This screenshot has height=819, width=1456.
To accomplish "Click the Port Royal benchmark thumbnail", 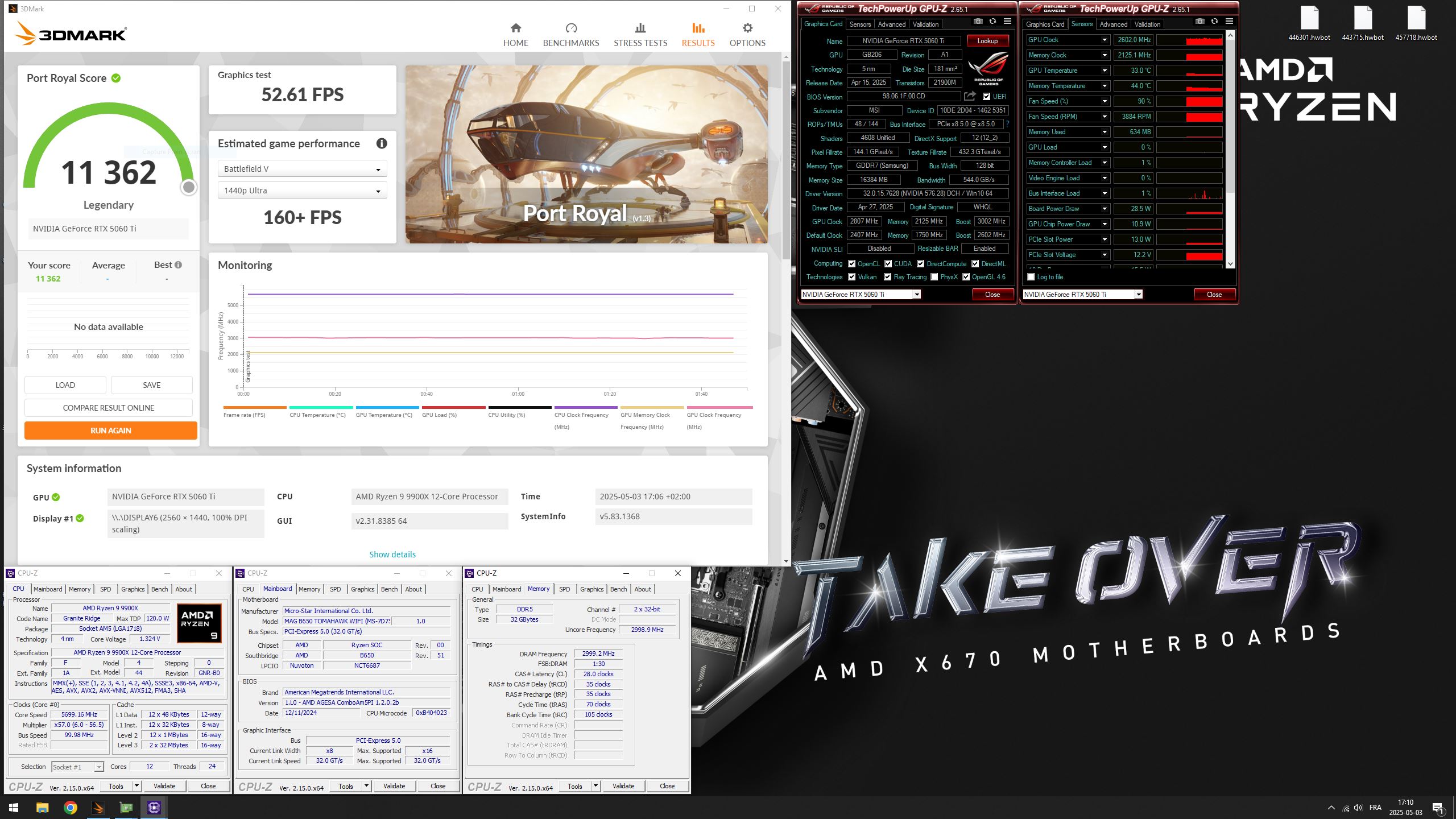I will (x=586, y=154).
